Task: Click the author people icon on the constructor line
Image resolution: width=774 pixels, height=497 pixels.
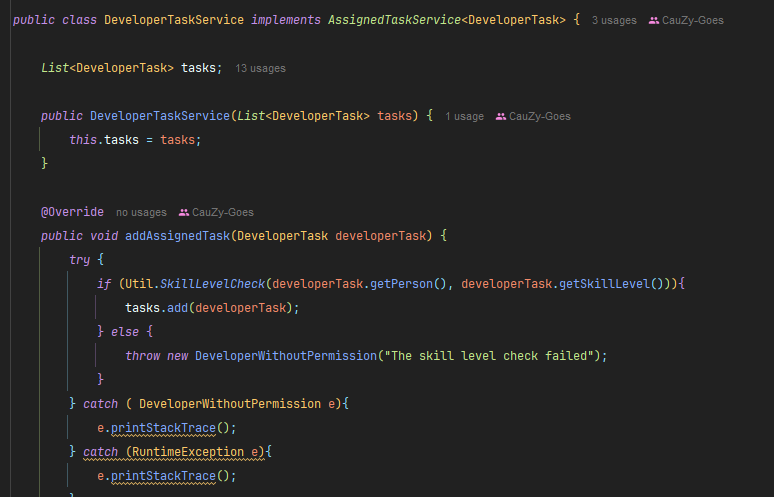Action: point(501,116)
